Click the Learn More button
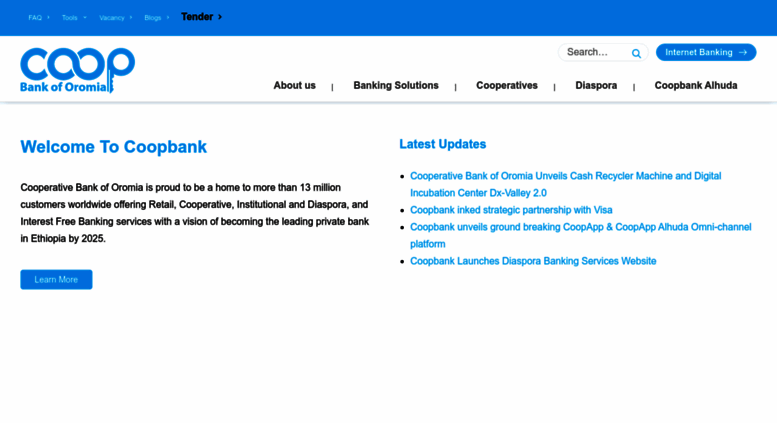Image resolution: width=777 pixels, height=423 pixels. (56, 279)
